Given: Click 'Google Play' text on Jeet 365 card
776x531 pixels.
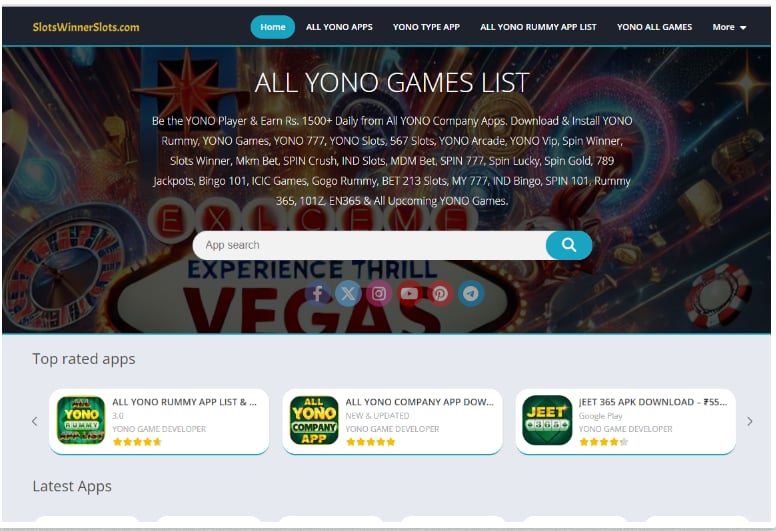Looking at the screenshot, I should click(600, 416).
